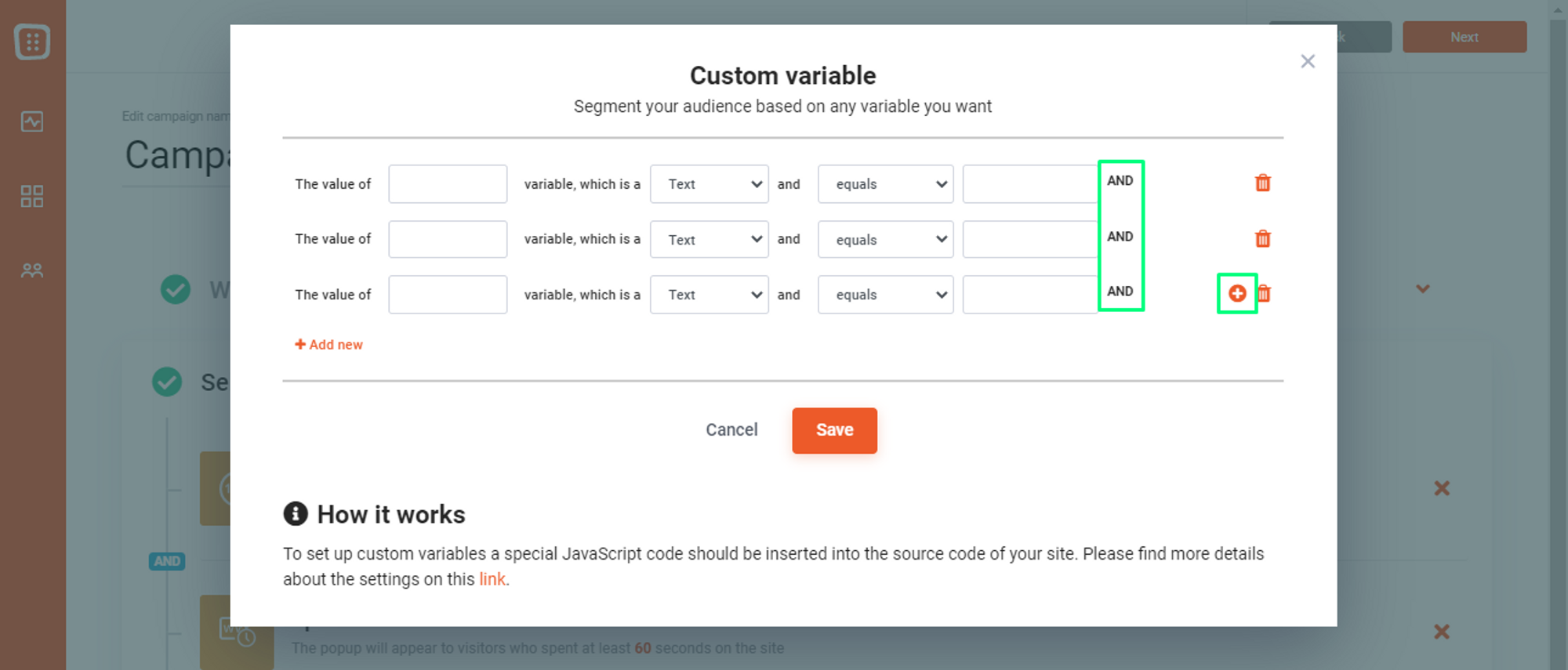Focus first row comparison value field
The image size is (1568, 670).
1030,184
